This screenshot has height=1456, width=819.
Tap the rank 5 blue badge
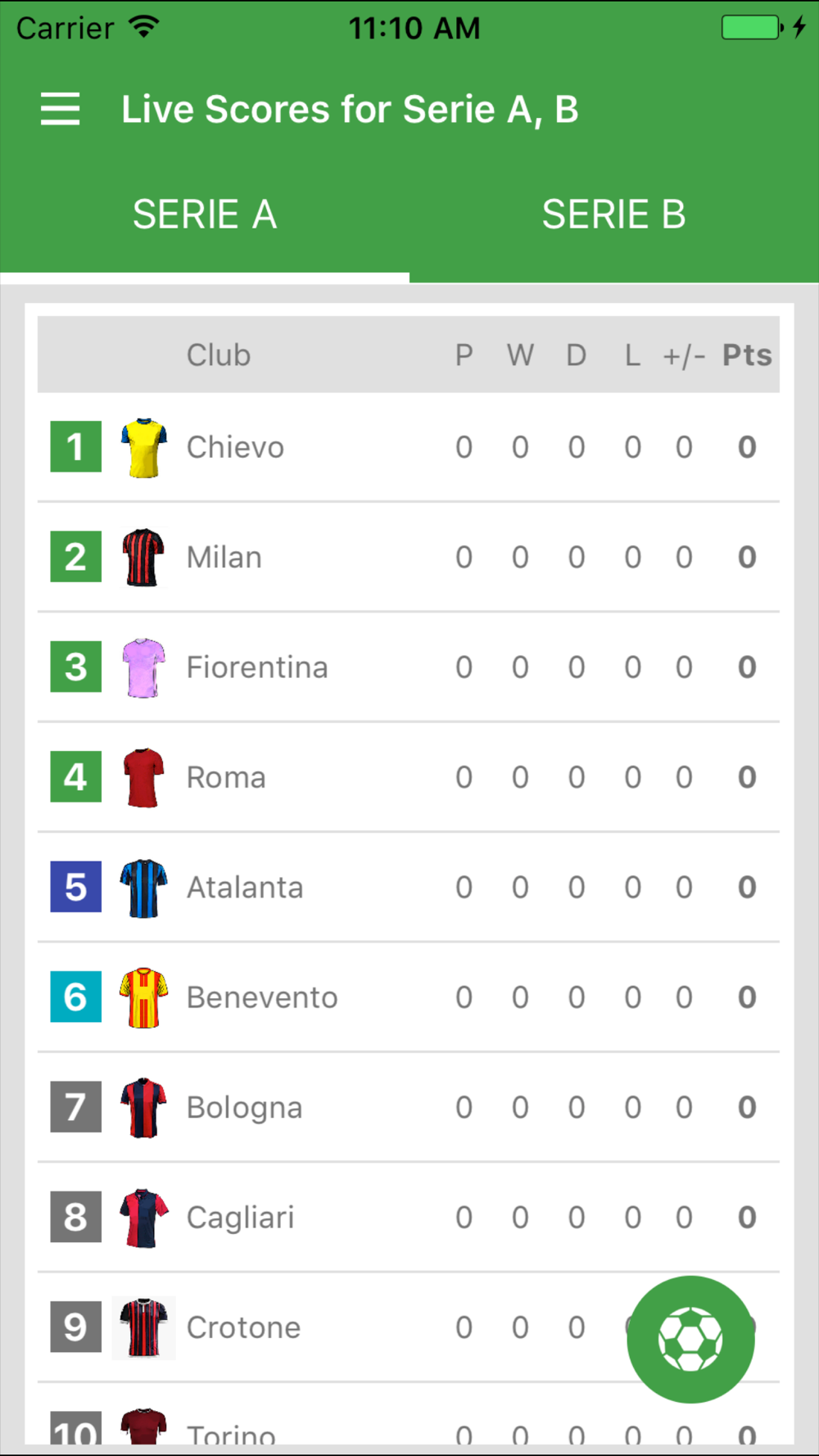coord(76,887)
